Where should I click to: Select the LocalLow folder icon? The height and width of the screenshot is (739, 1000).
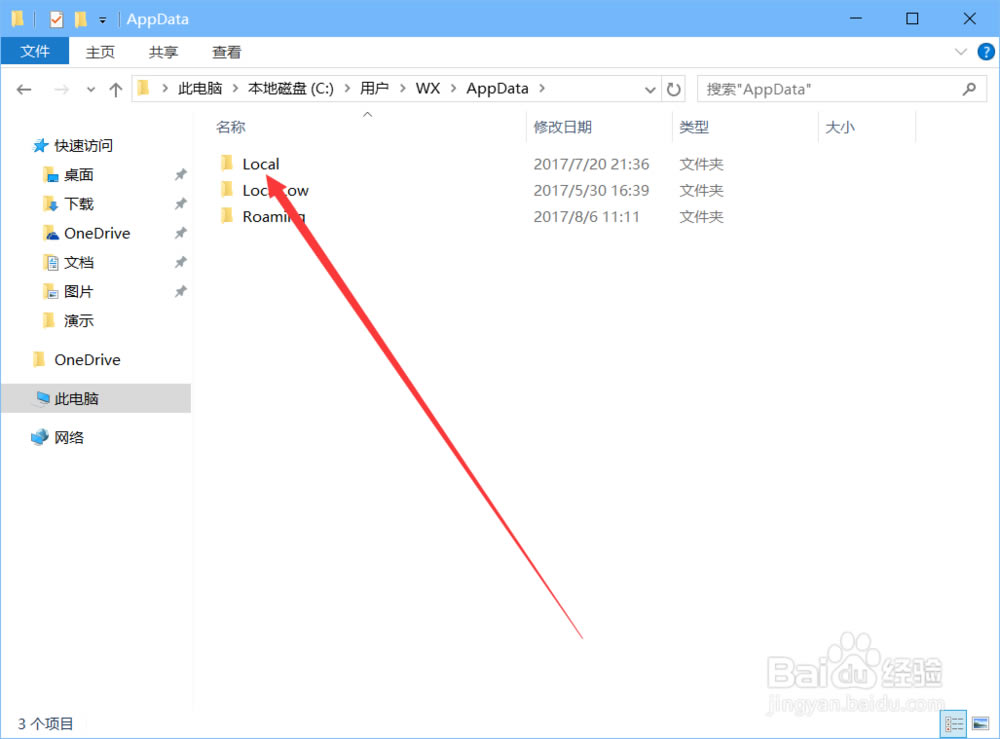tap(227, 189)
